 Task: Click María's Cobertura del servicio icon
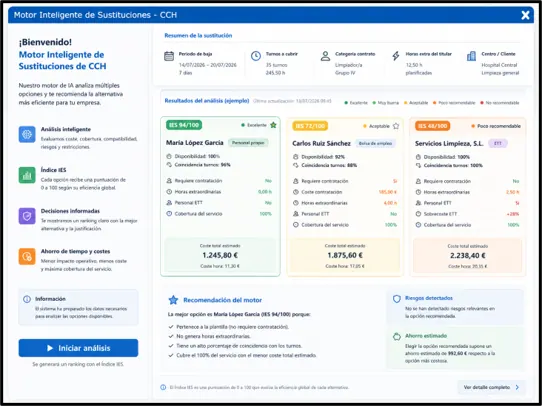point(169,214)
